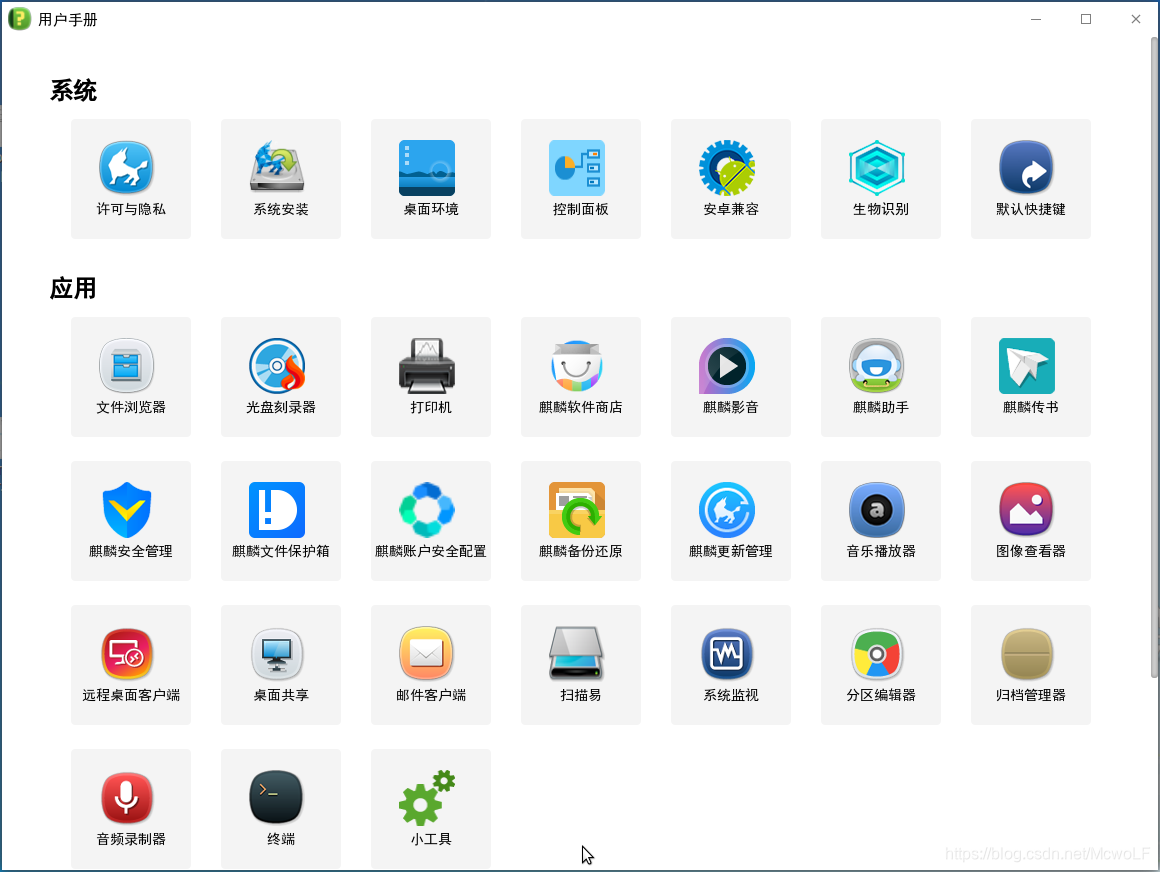The image size is (1160, 872).
Task: Click the 用户手册 app icon in title bar
Action: pos(19,19)
